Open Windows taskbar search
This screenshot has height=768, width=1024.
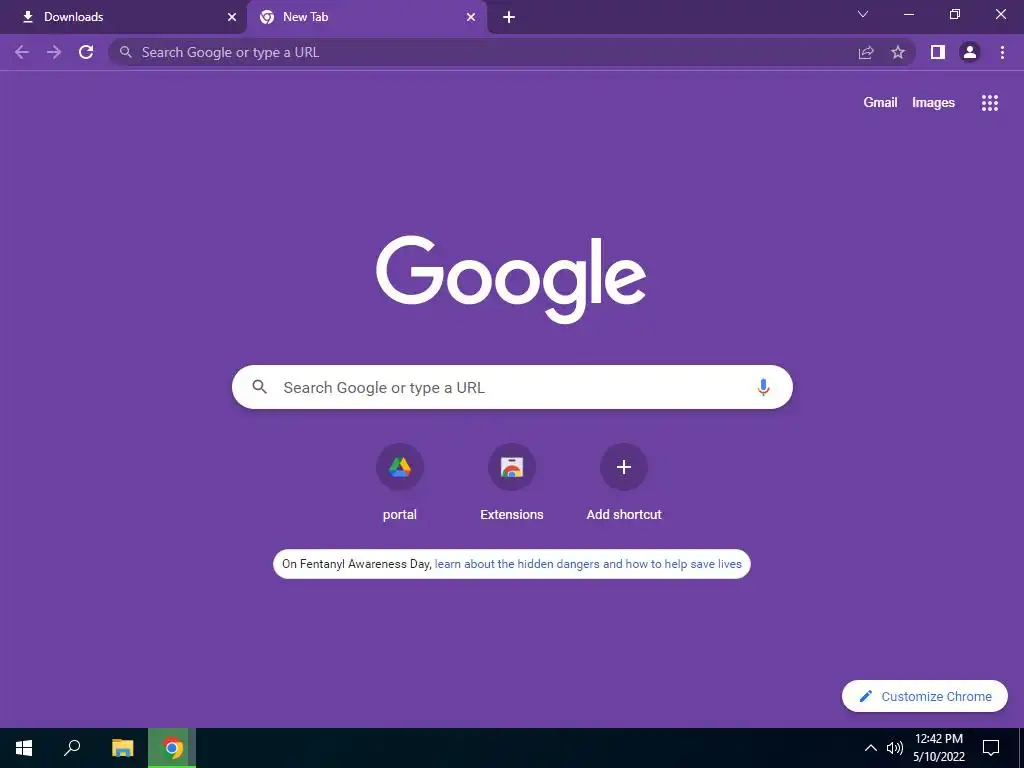[x=72, y=748]
